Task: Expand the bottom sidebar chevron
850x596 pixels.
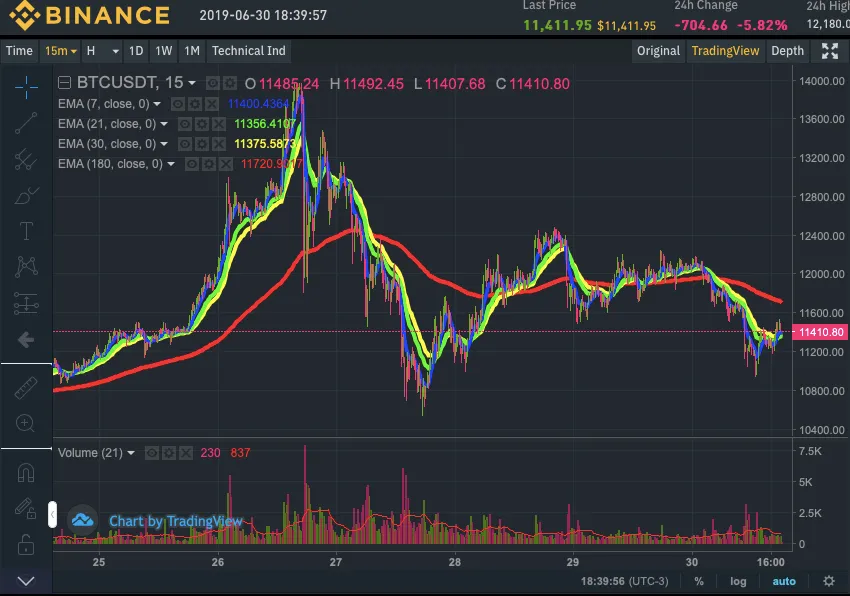Action: click(x=26, y=581)
